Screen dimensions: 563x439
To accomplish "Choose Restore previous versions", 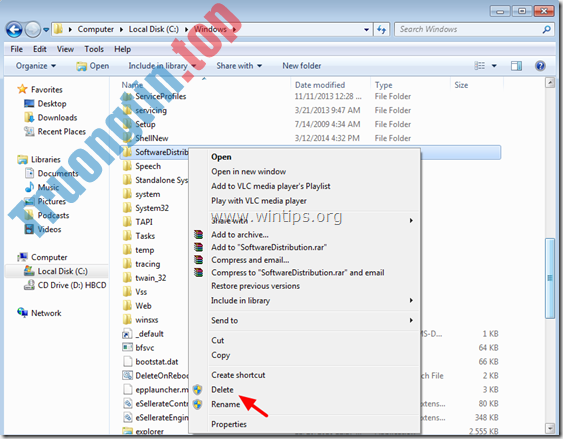I will coord(255,286).
